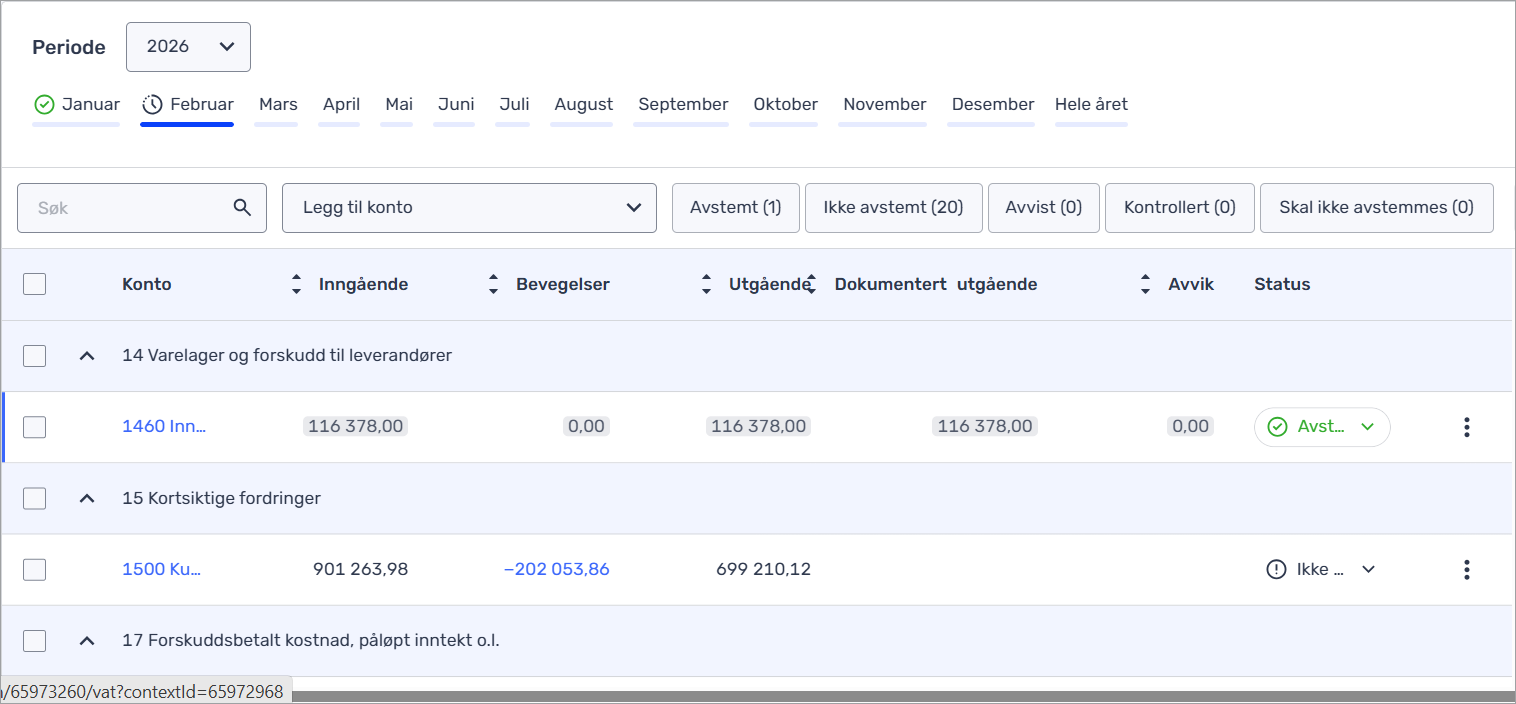Viewport: 1516px width, 704px height.
Task: Filter by Ikke avstemt (20)
Action: pyautogui.click(x=893, y=208)
